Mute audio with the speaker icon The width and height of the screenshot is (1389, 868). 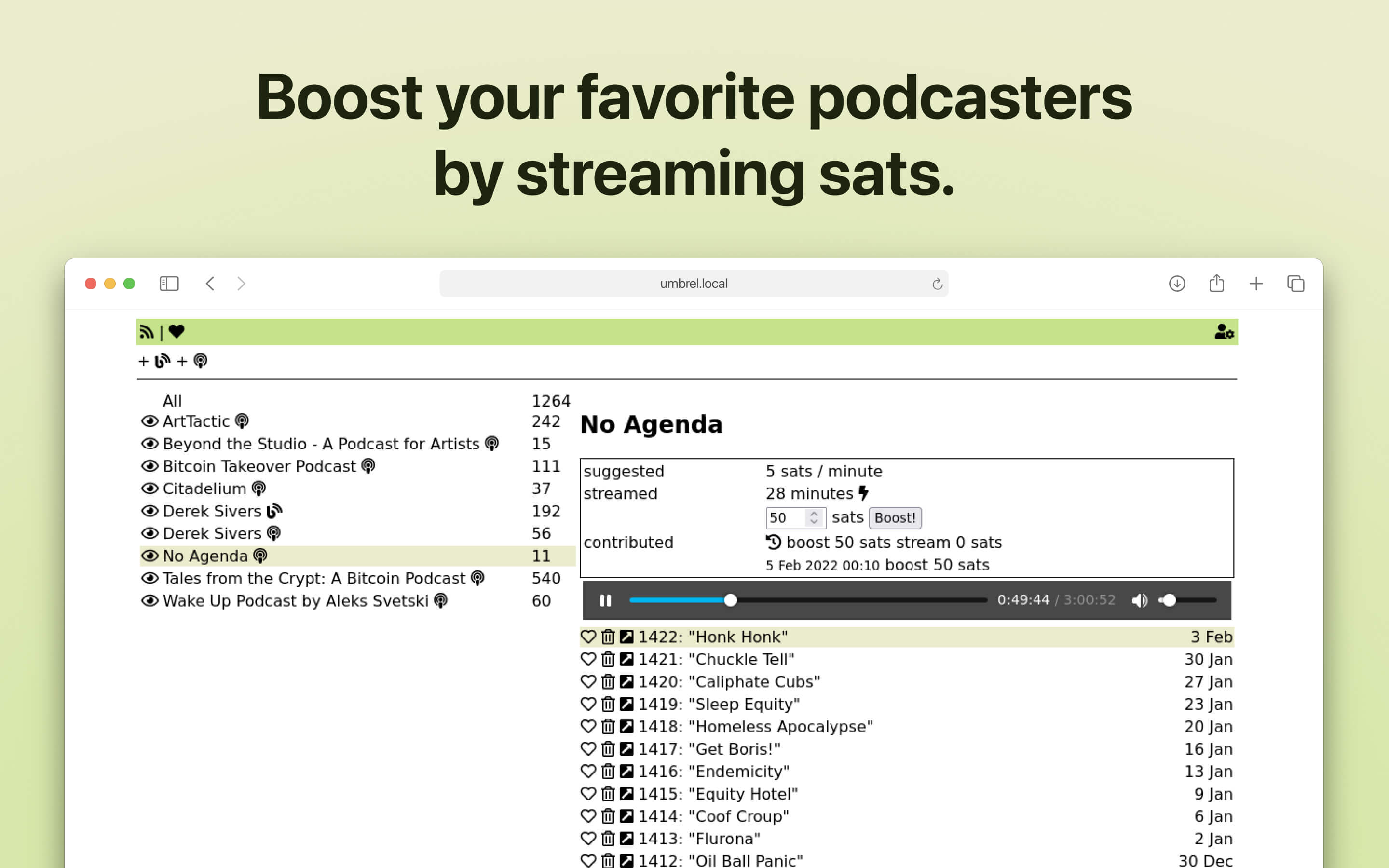point(1140,600)
